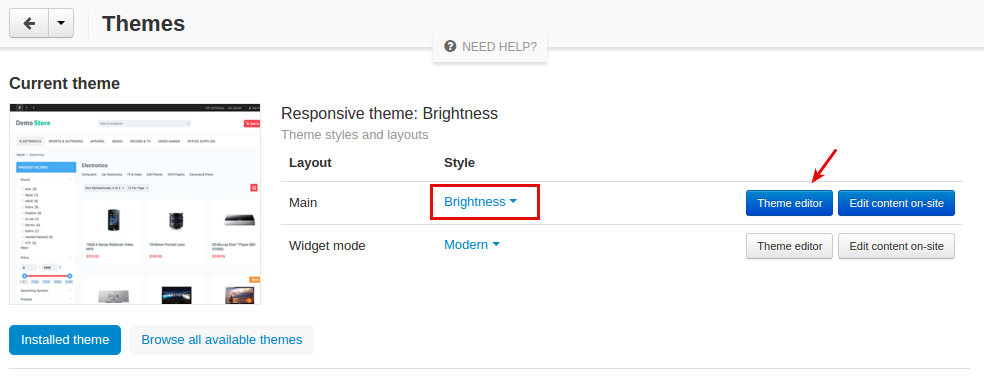This screenshot has width=984, height=377.
Task: Click the right handle of the Price slider
Action: (x=70, y=275)
